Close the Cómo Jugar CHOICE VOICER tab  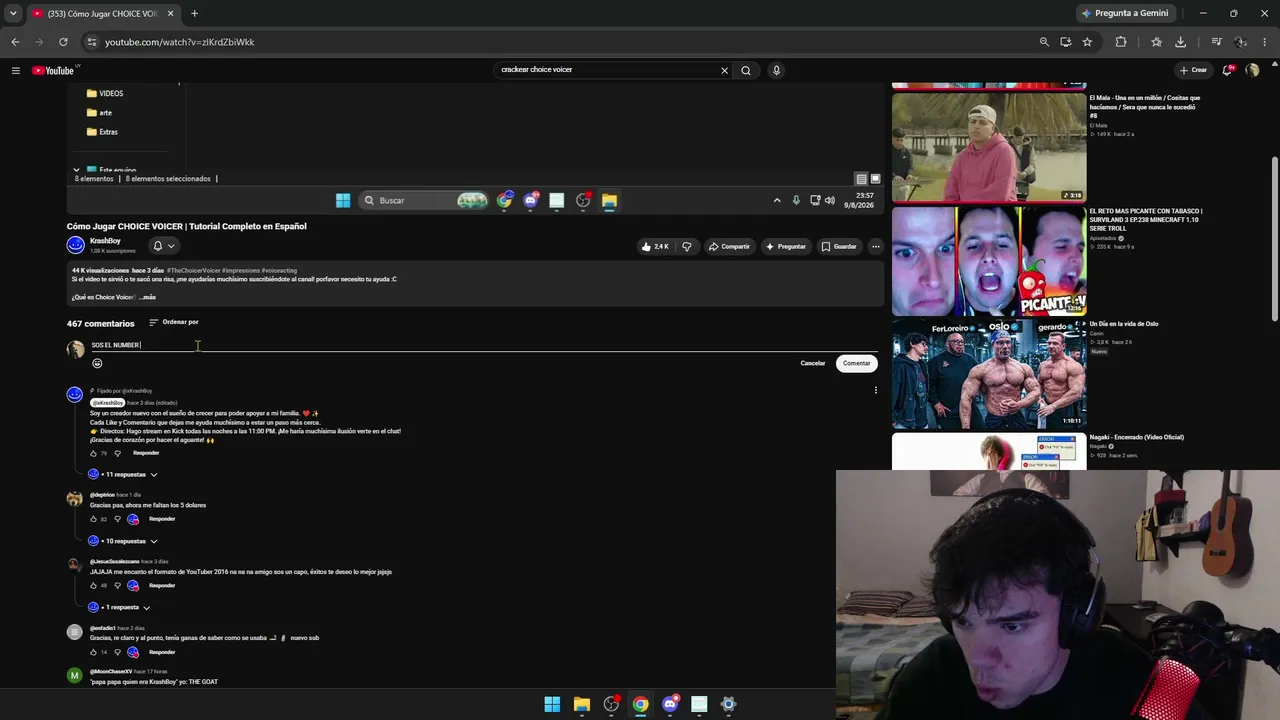170,14
